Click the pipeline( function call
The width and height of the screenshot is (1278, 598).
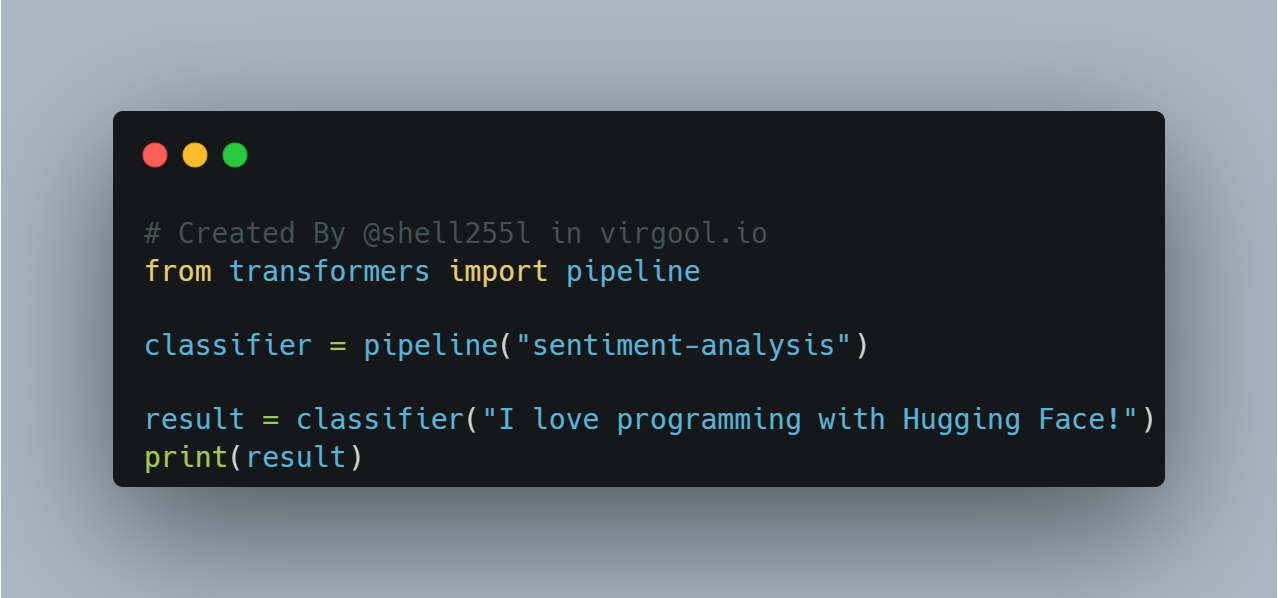pos(430,346)
